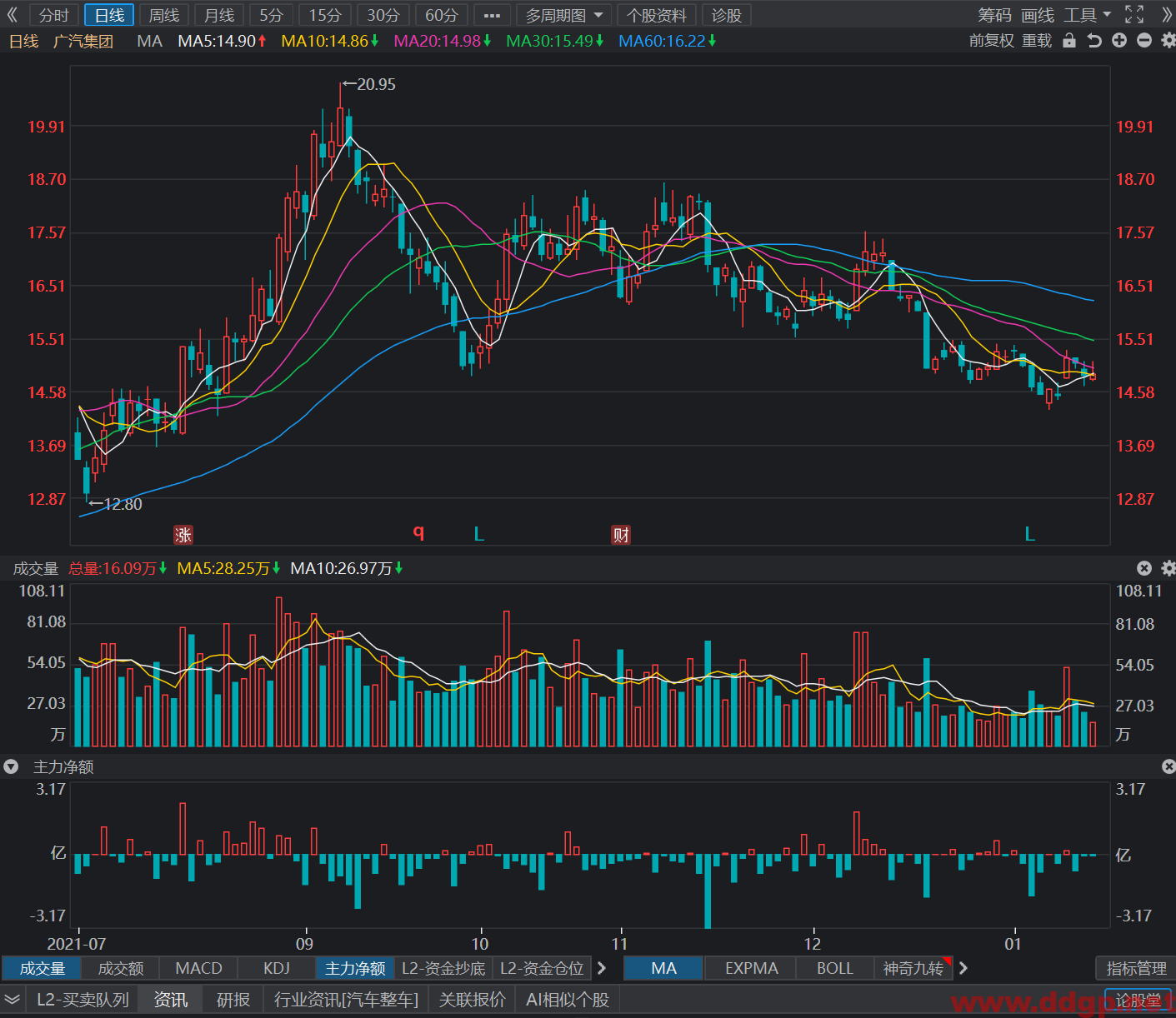Open 个股资料 stock info

[x=657, y=15]
